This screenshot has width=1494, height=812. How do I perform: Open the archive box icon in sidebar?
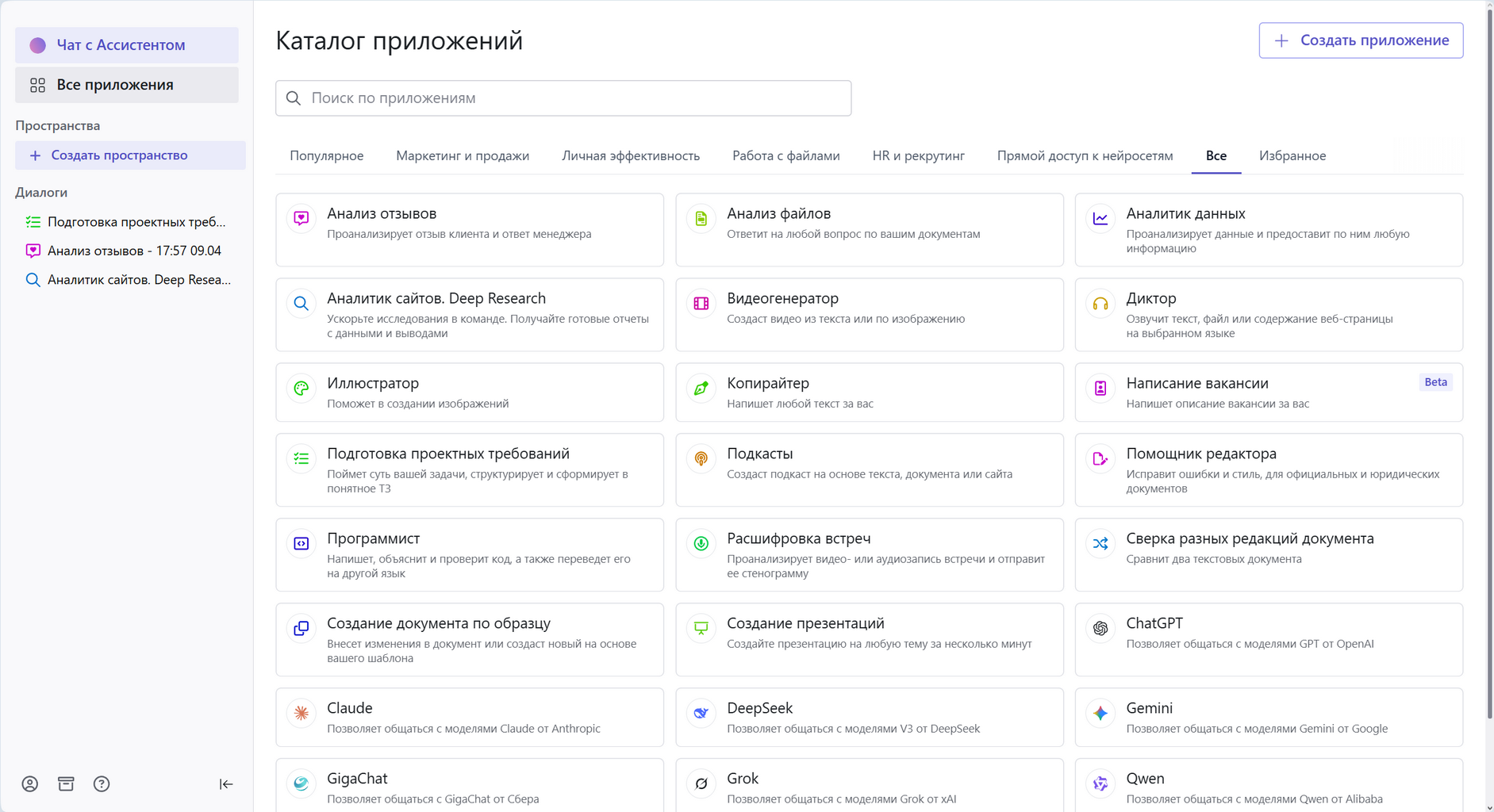click(66, 784)
